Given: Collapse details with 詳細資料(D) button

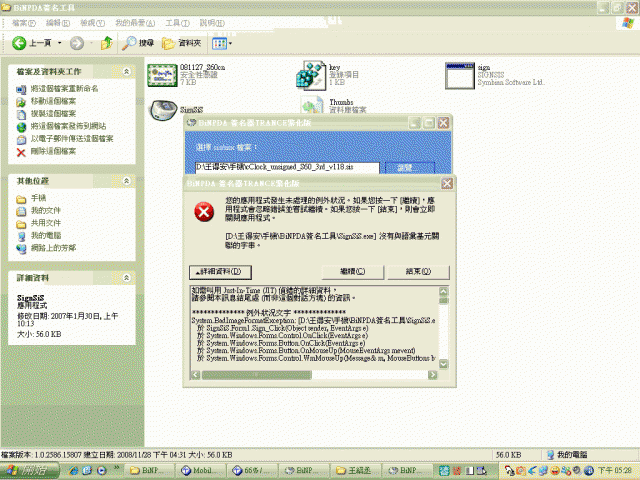Looking at the screenshot, I should (x=220, y=272).
